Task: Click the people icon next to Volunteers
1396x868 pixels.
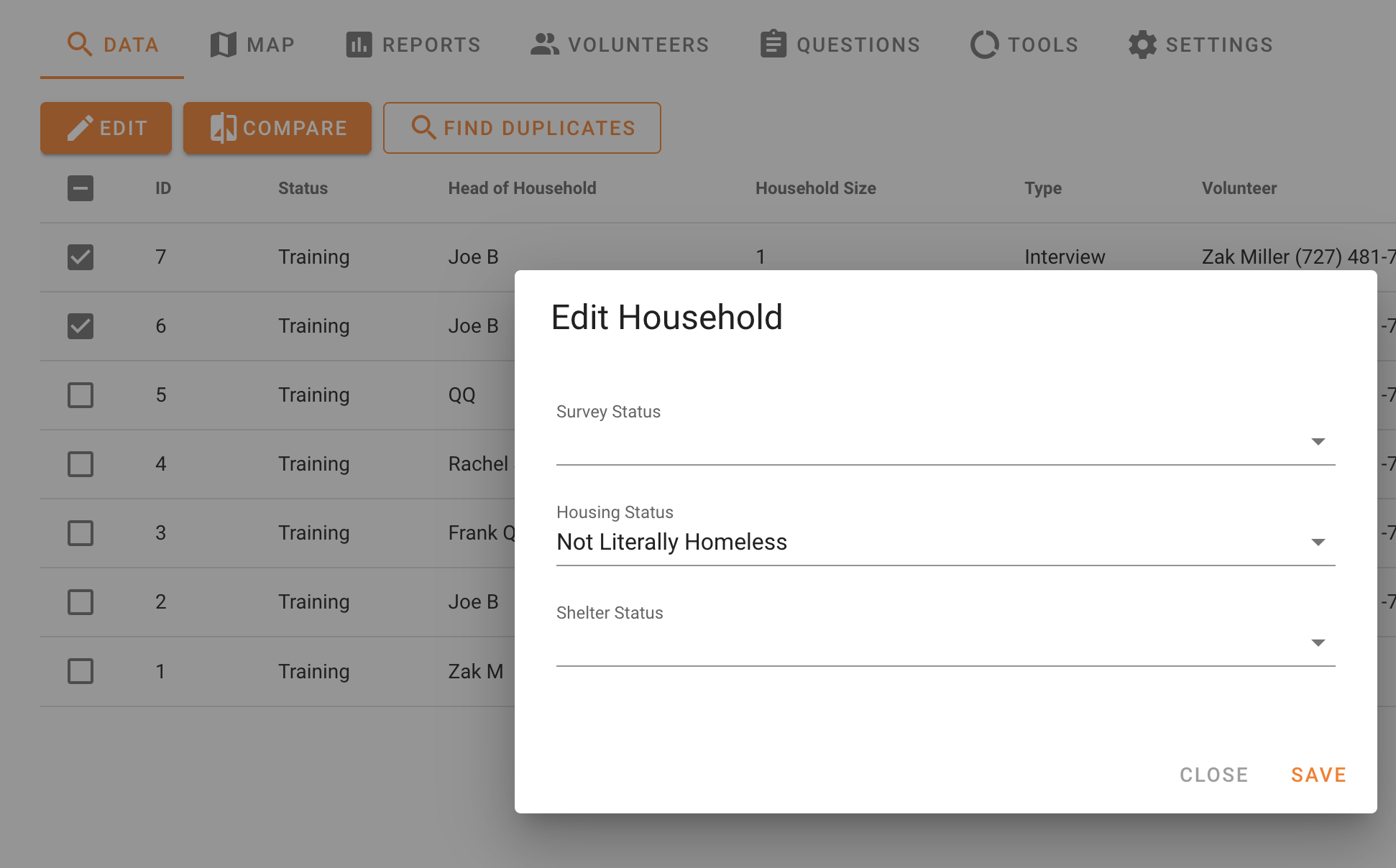Action: coord(544,44)
